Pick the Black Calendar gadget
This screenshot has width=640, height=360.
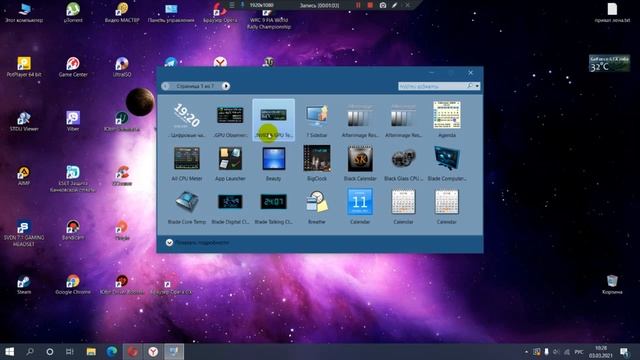coord(360,163)
